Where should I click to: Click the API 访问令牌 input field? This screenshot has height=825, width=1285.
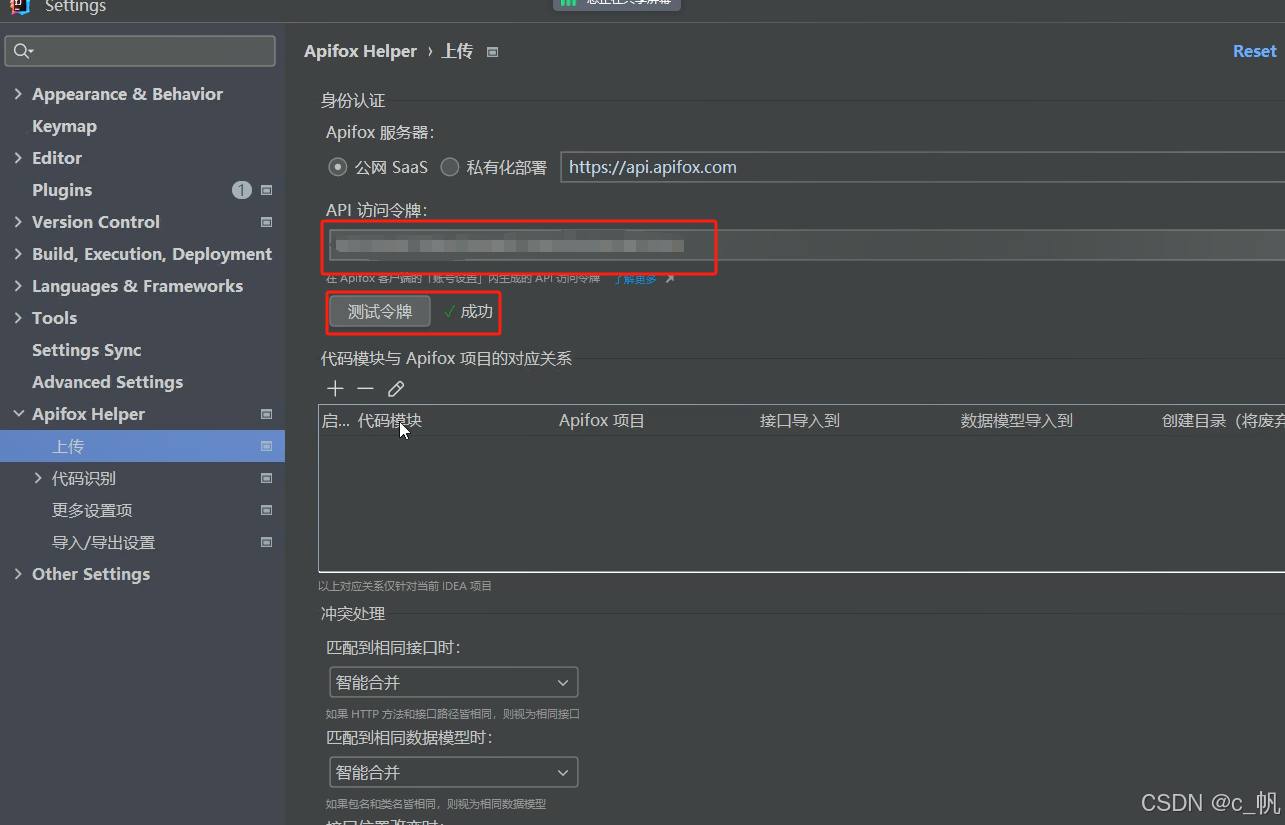805,245
